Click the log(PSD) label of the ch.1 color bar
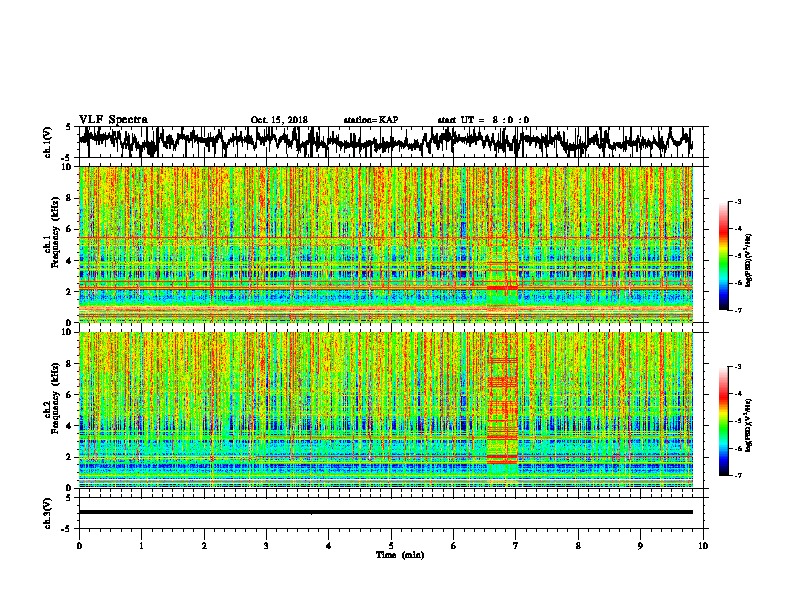 [x=749, y=260]
